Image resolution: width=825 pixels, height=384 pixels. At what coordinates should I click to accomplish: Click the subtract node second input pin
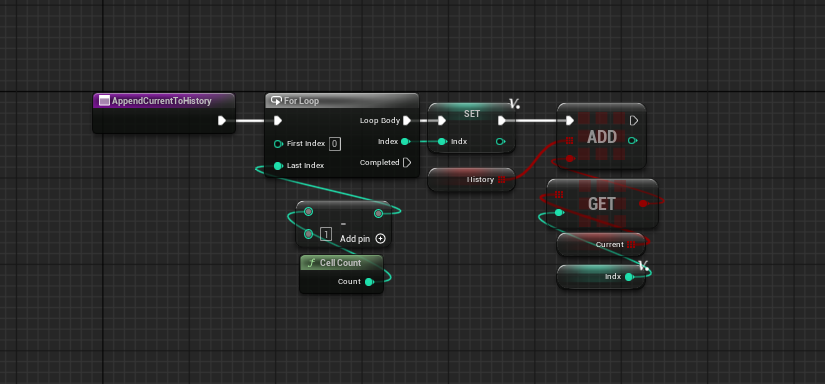[x=308, y=234]
